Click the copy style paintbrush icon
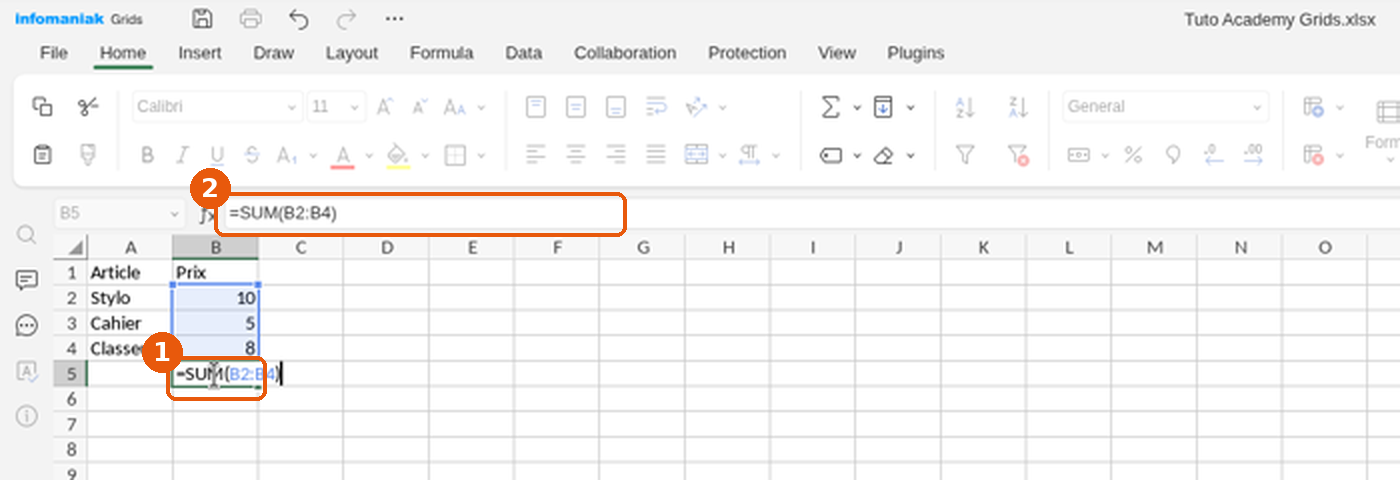This screenshot has height=480, width=1400. coord(88,155)
